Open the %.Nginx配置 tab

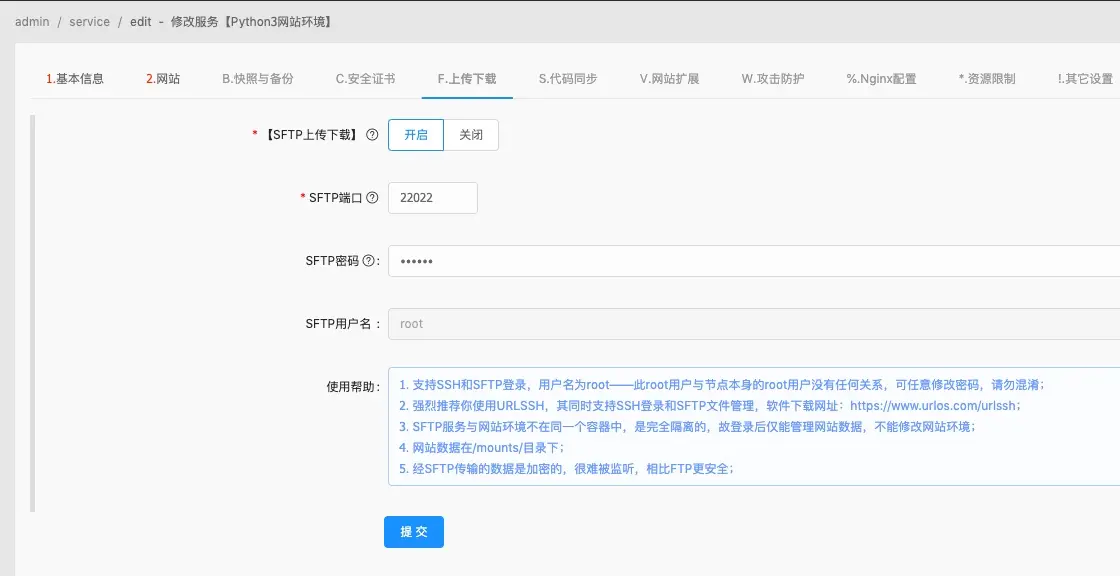pos(881,79)
